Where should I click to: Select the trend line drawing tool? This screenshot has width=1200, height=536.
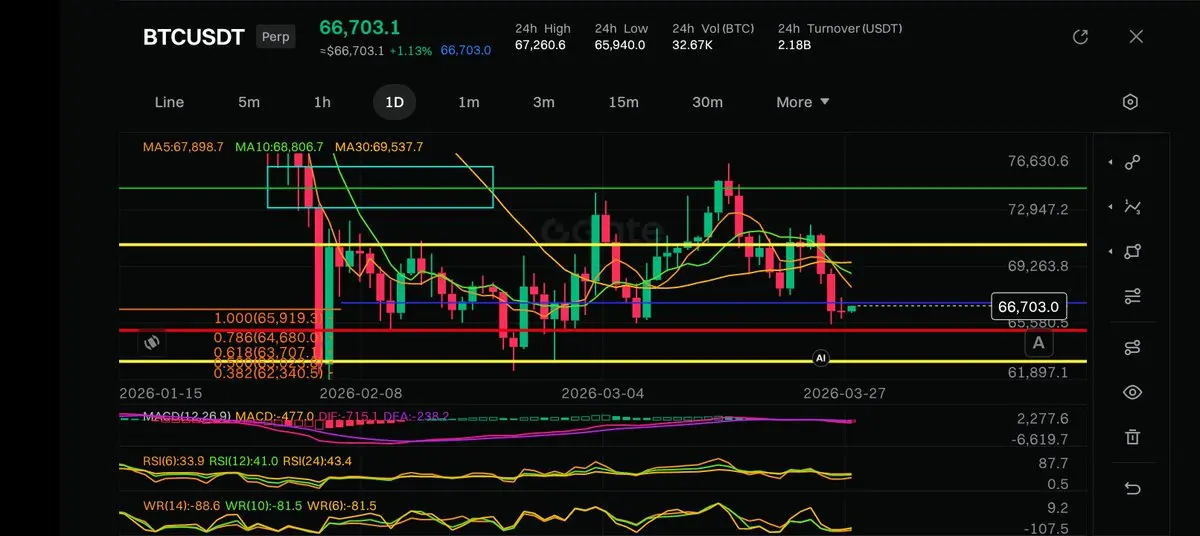point(1132,162)
